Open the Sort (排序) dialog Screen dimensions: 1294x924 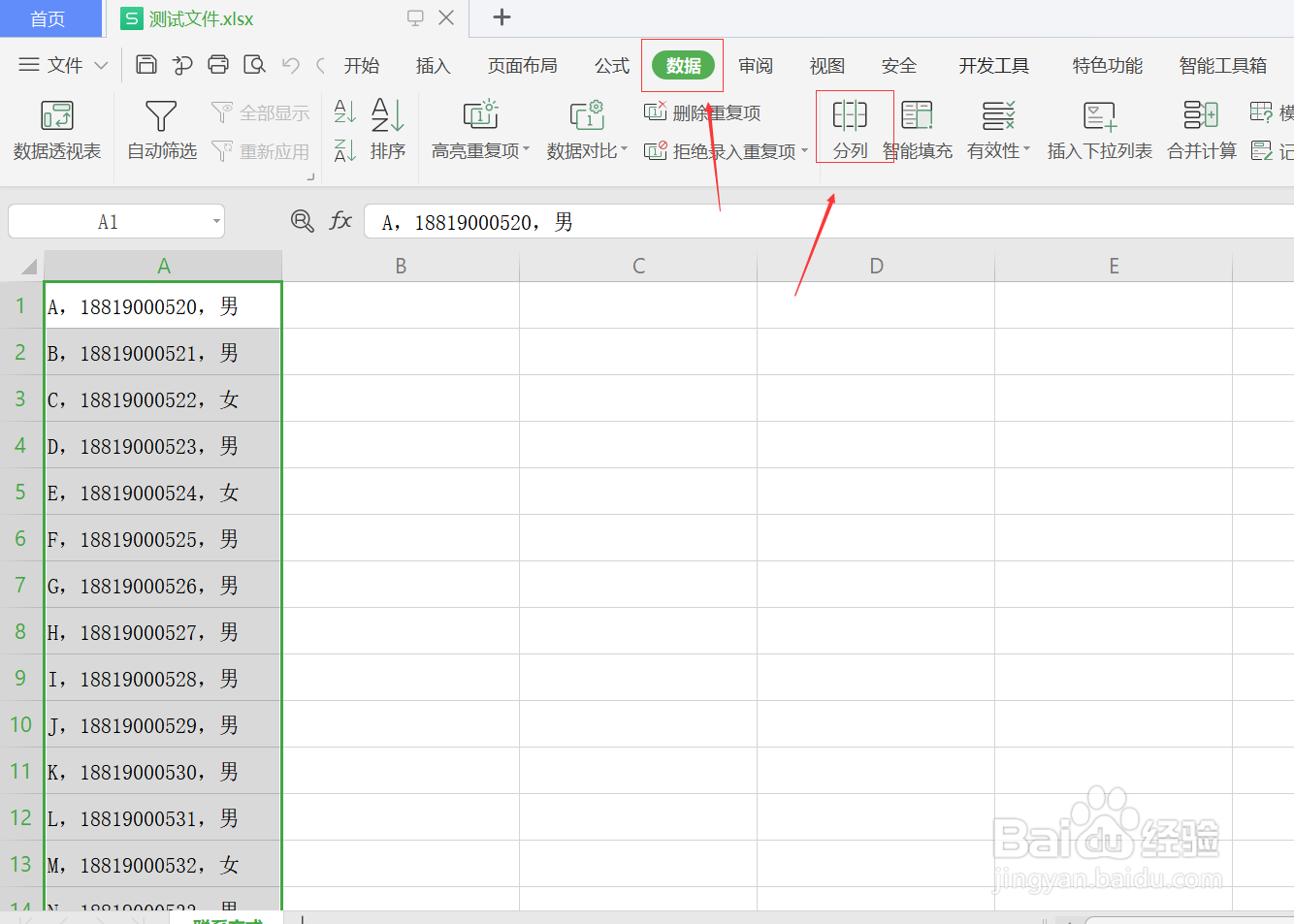point(388,130)
